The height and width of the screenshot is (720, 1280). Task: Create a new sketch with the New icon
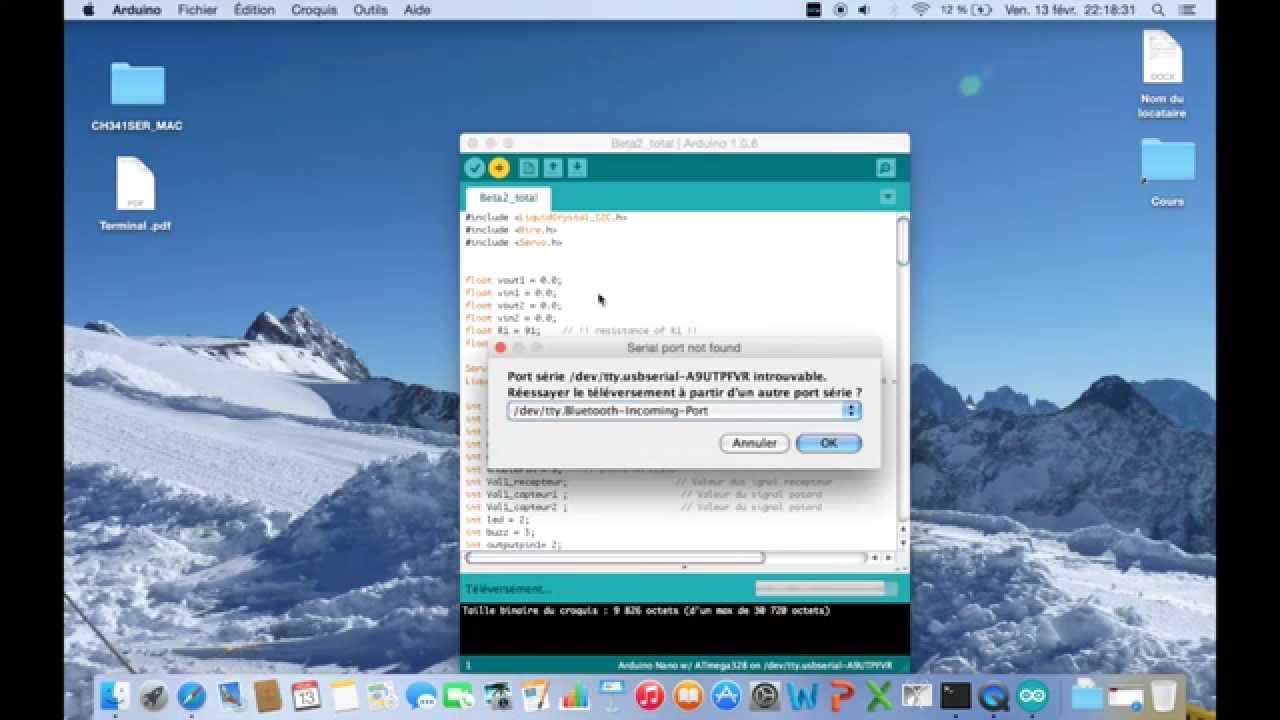coord(528,168)
